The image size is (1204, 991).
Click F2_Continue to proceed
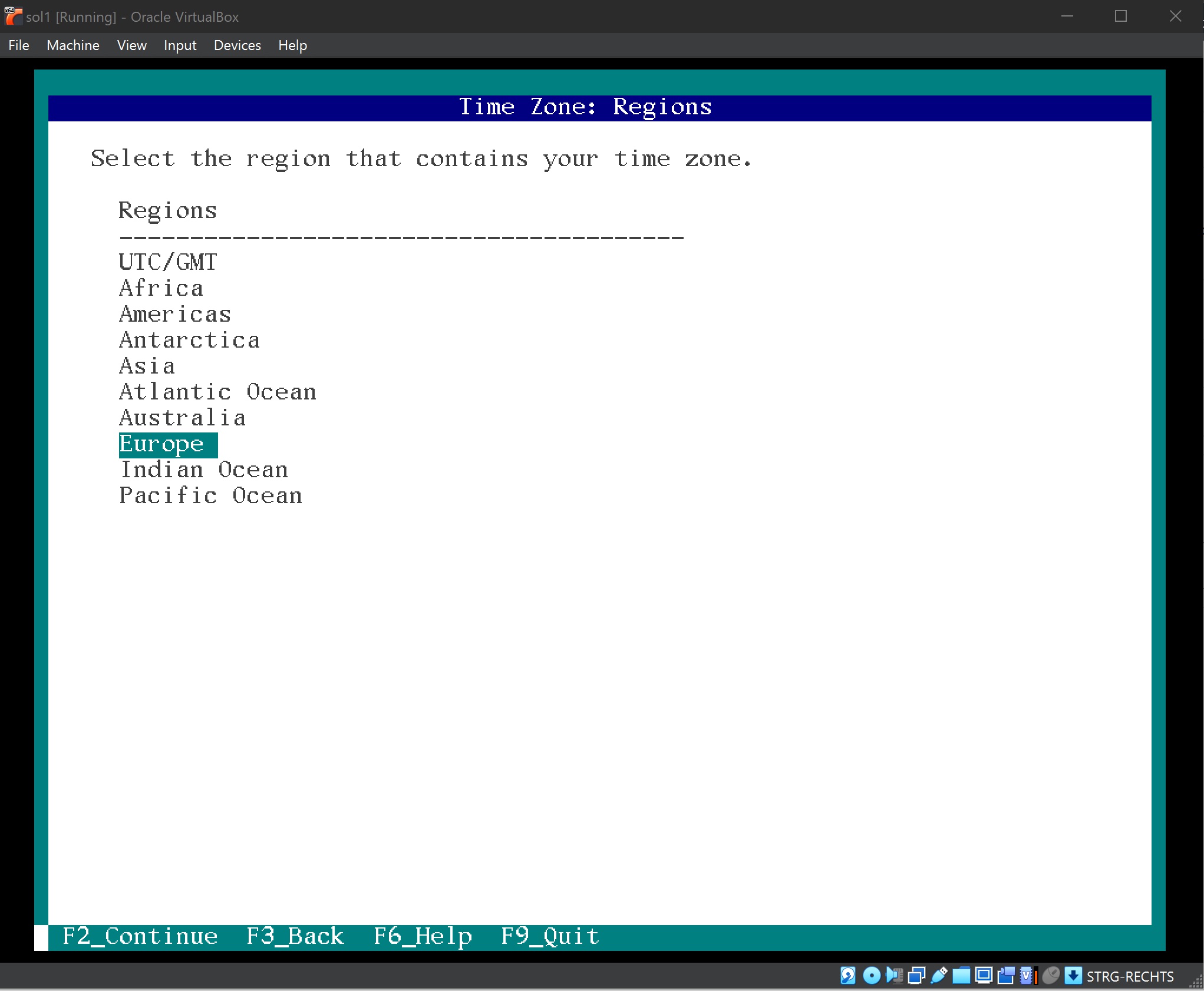click(x=140, y=937)
